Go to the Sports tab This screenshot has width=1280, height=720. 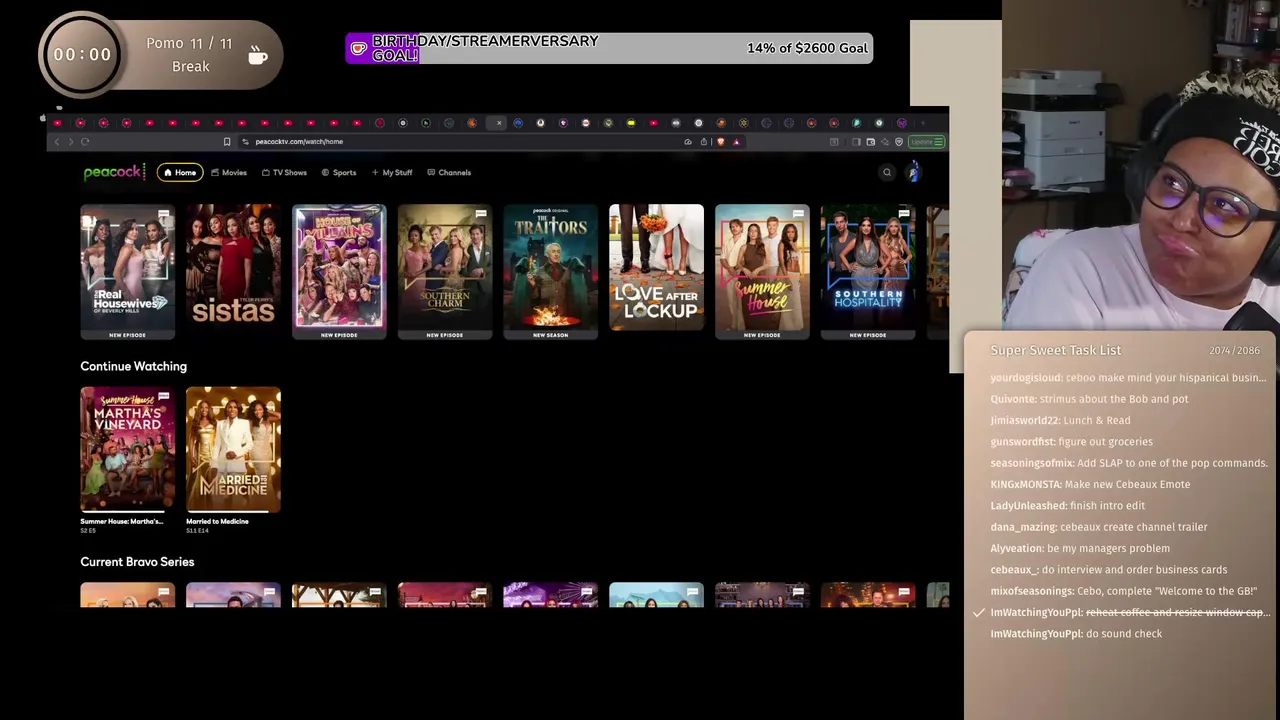click(339, 173)
